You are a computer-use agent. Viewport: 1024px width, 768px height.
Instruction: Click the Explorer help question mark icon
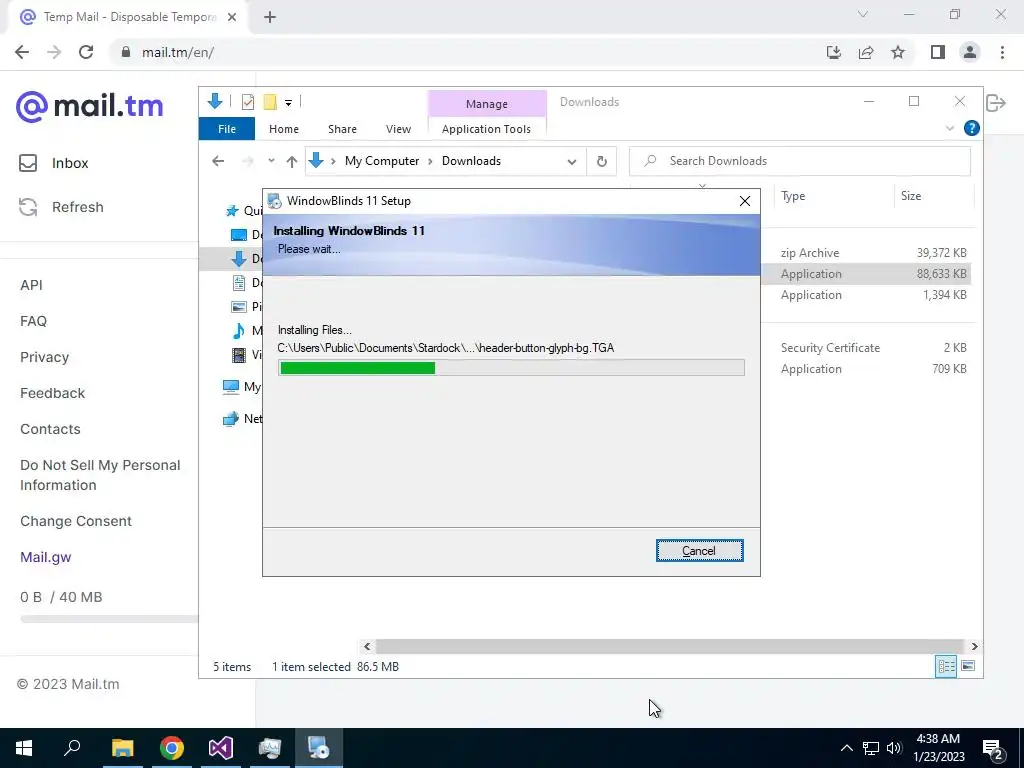[972, 129]
